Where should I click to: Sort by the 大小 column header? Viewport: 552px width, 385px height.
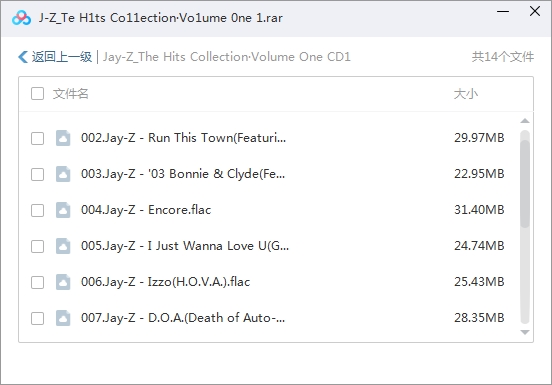(465, 94)
